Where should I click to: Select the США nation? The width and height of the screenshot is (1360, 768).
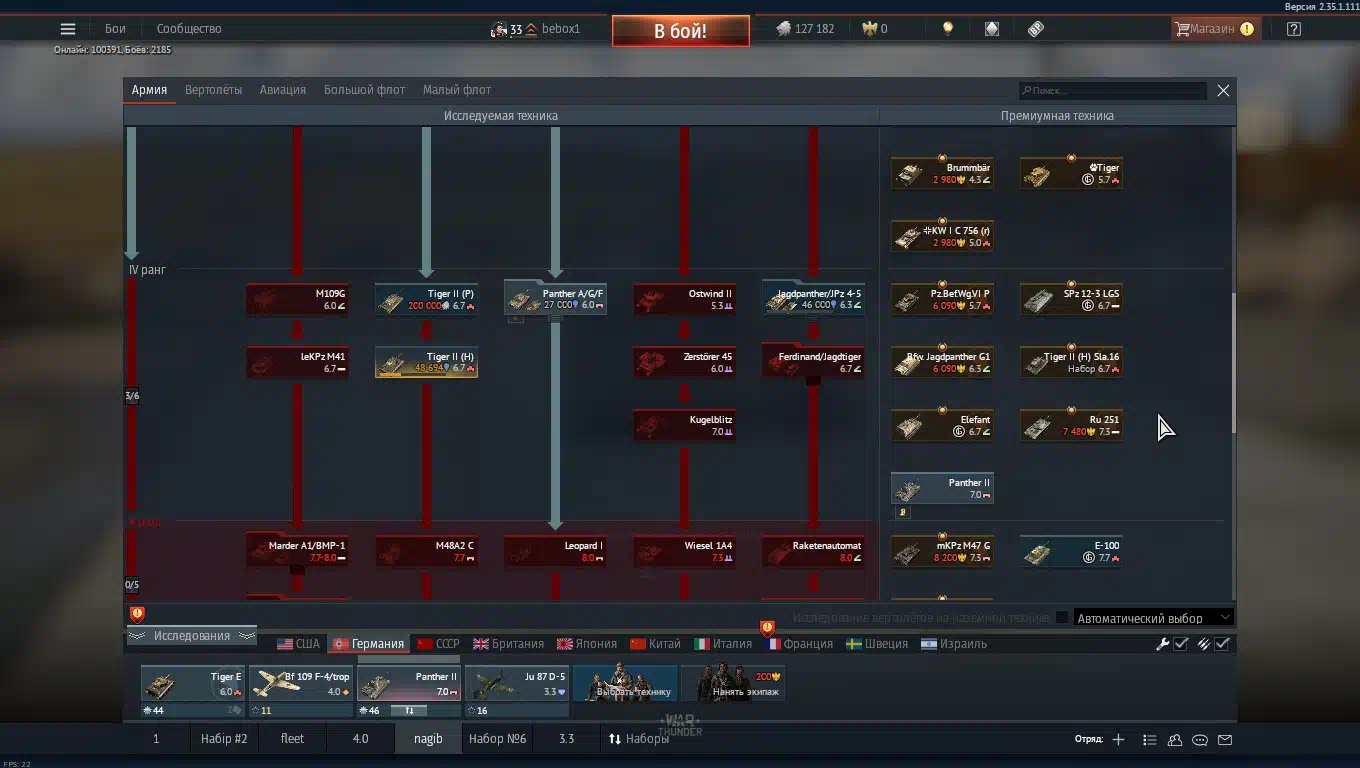(x=298, y=644)
